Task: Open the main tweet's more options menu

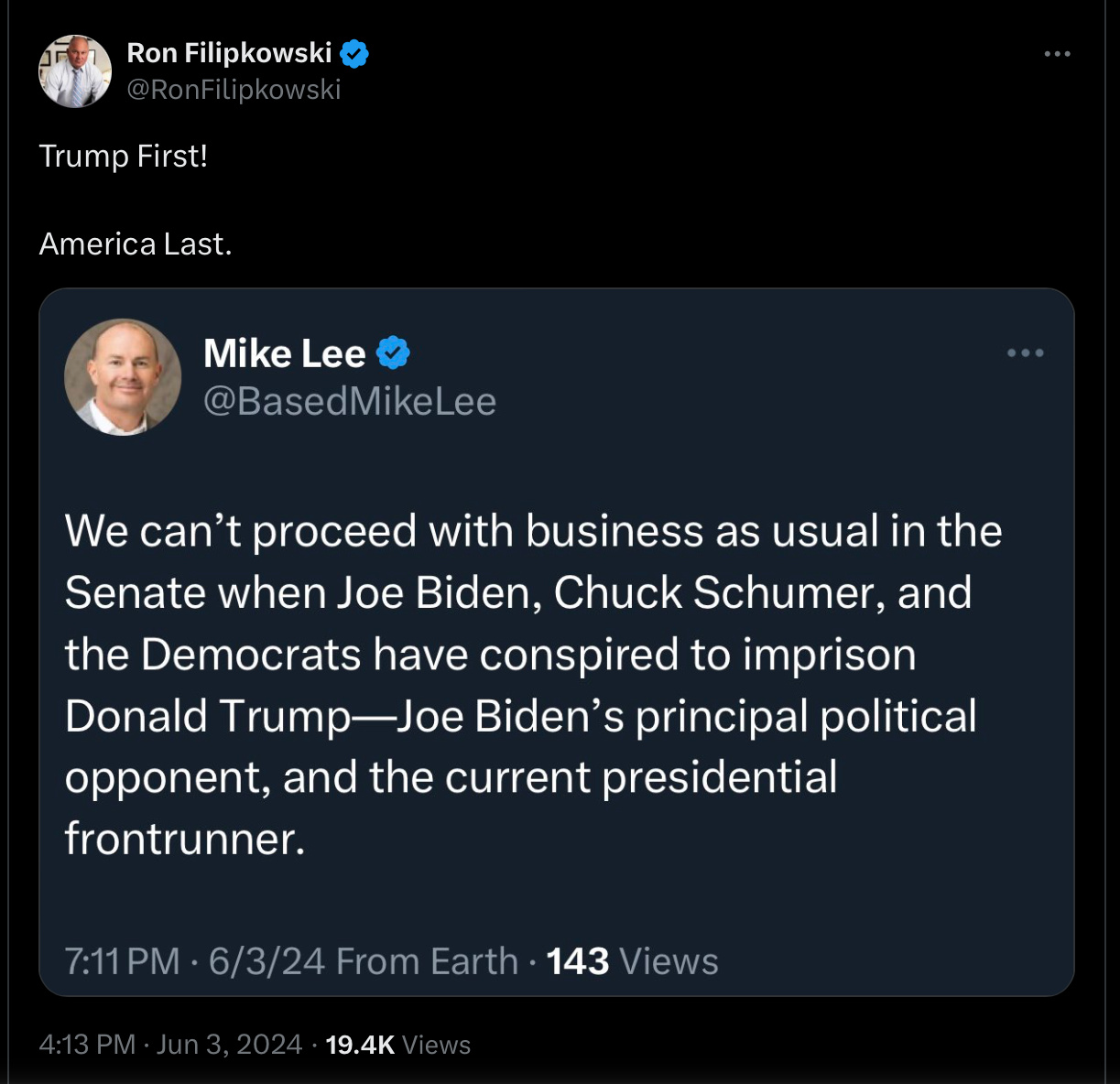Action: point(1057,54)
